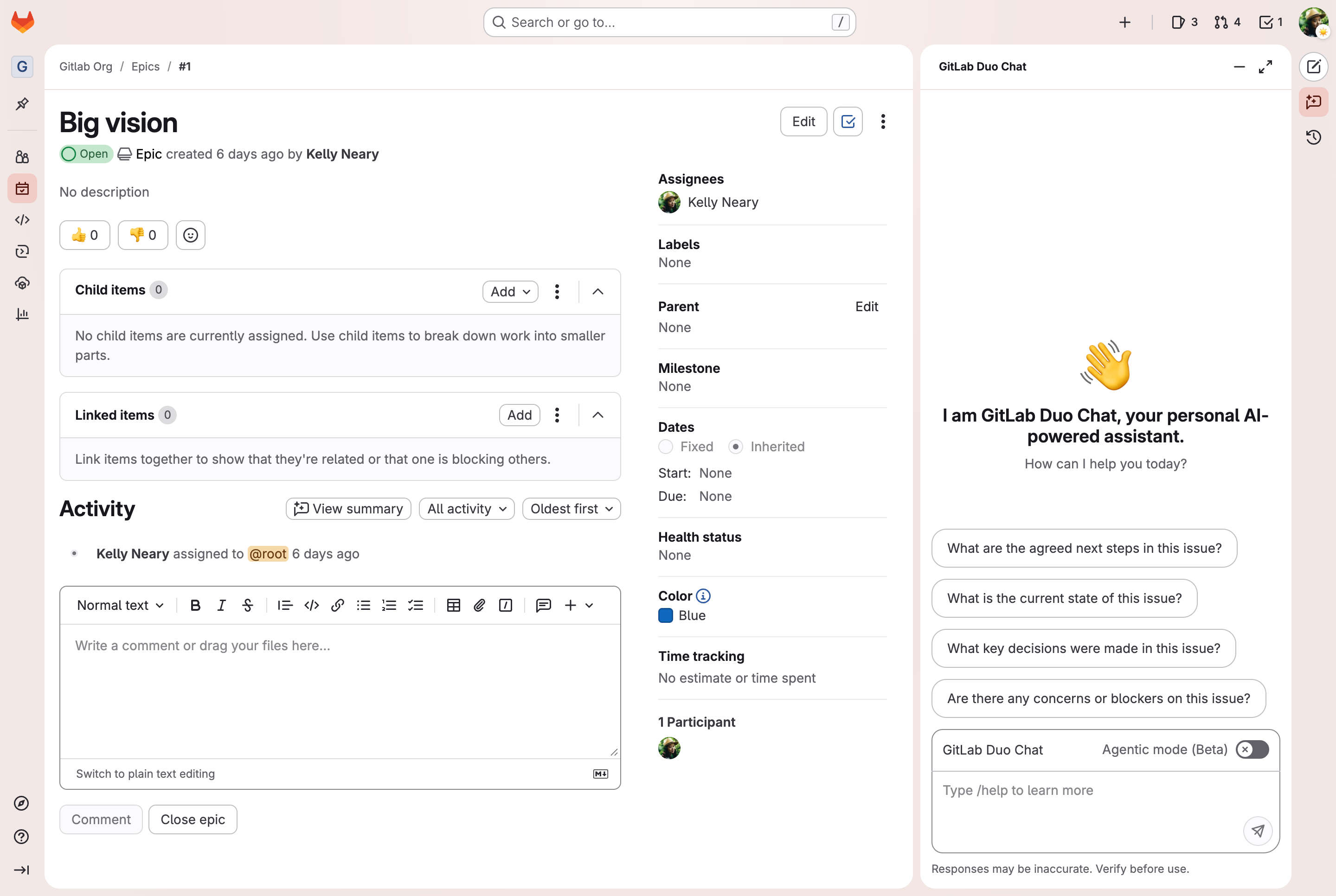Collapse the Child items section
1336x896 pixels.
pos(597,291)
